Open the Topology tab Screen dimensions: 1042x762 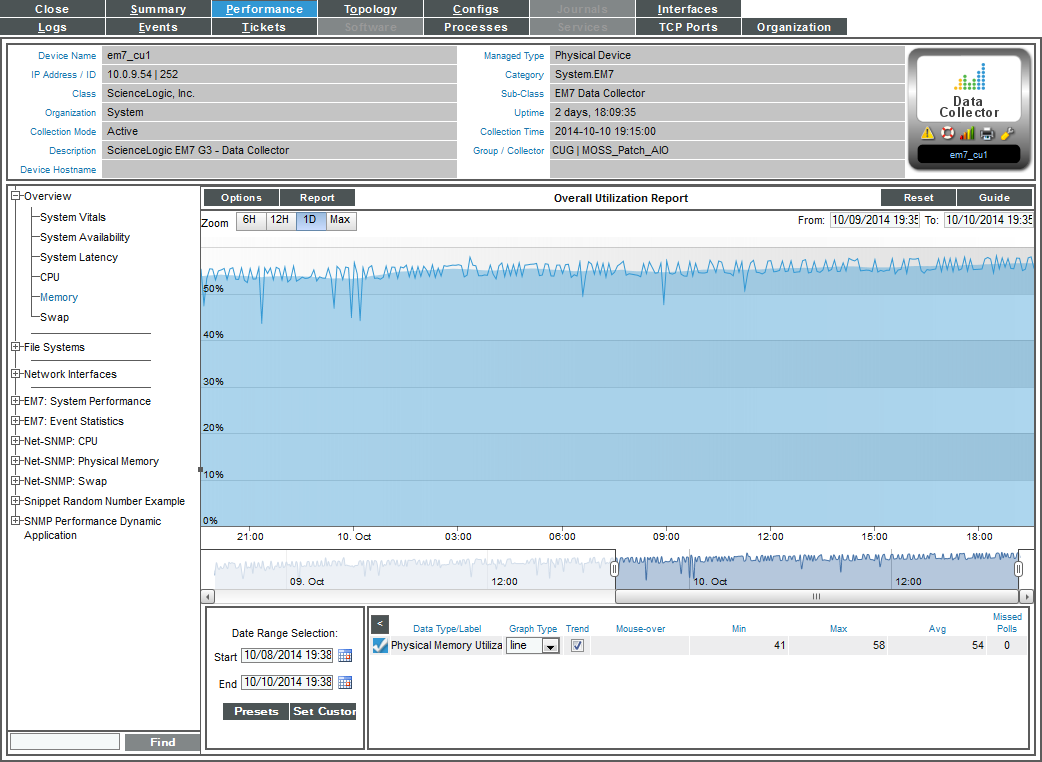370,9
